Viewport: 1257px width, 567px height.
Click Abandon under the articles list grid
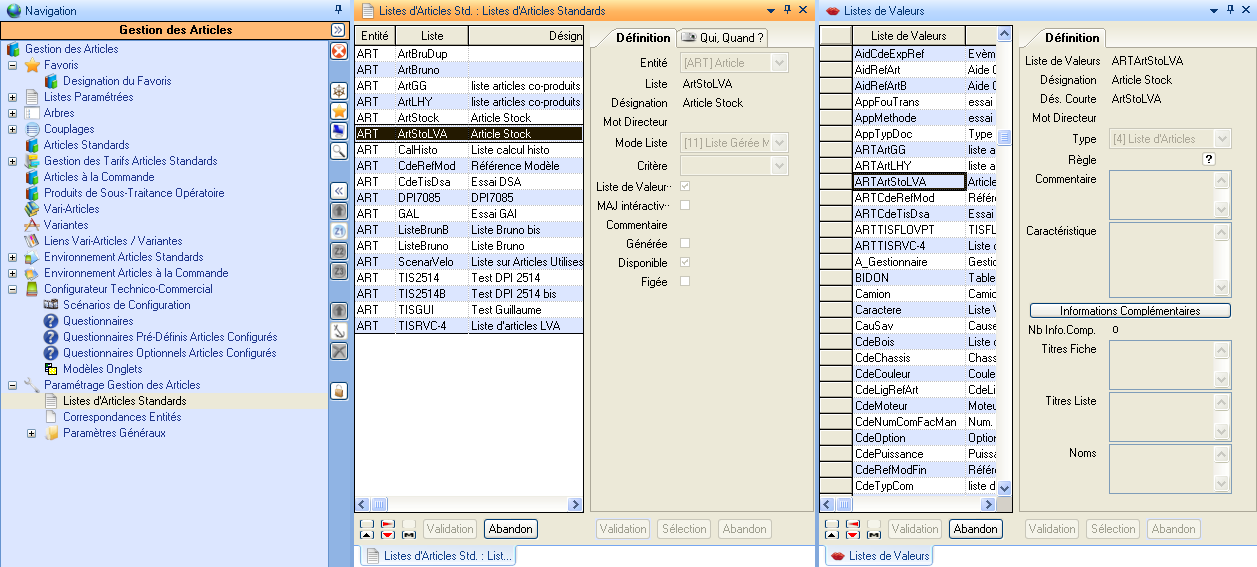click(511, 529)
